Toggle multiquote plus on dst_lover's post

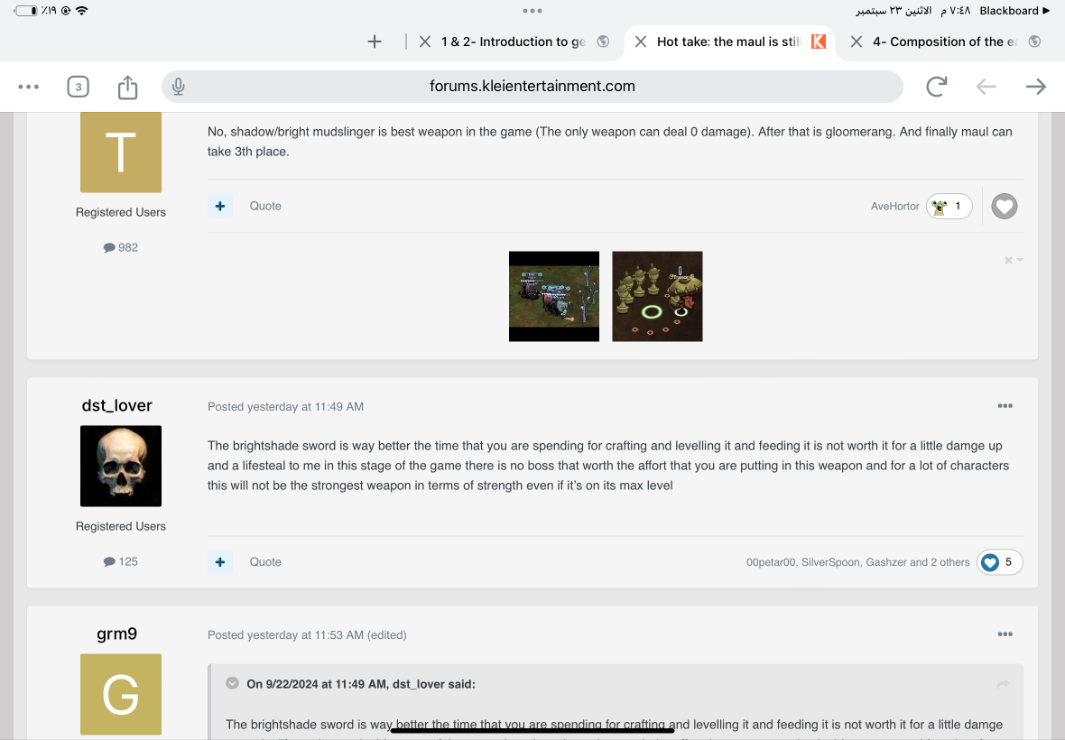220,562
